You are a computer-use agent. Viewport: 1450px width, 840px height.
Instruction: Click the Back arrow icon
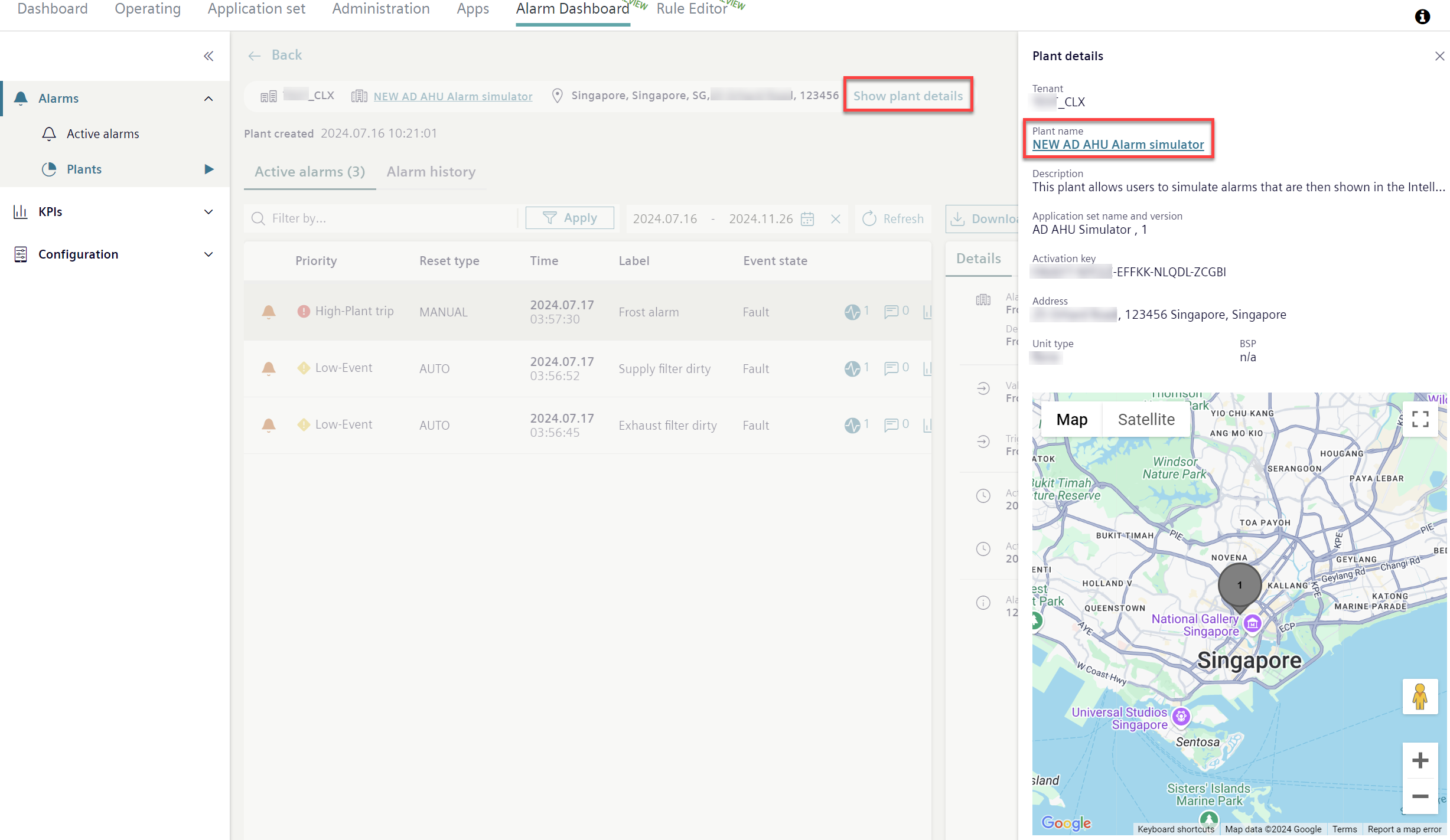(255, 55)
